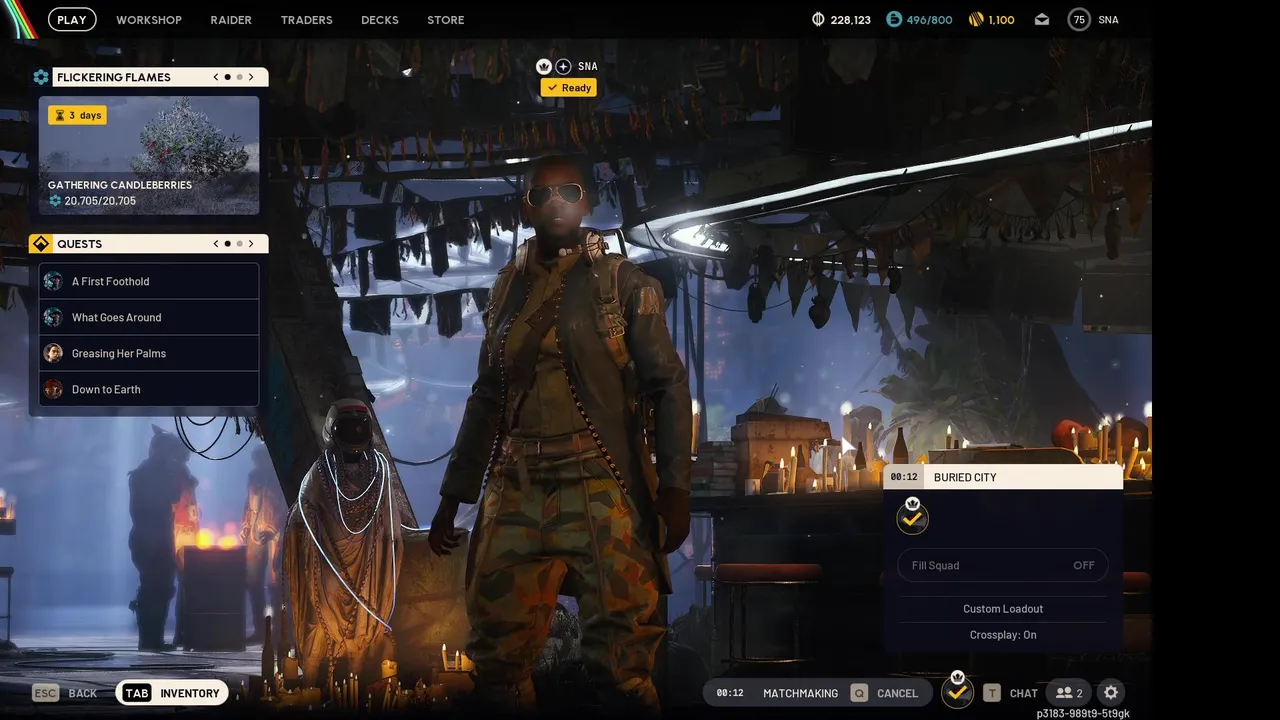This screenshot has width=1280, height=720.
Task: Open quest Down to Earth
Action: point(149,389)
